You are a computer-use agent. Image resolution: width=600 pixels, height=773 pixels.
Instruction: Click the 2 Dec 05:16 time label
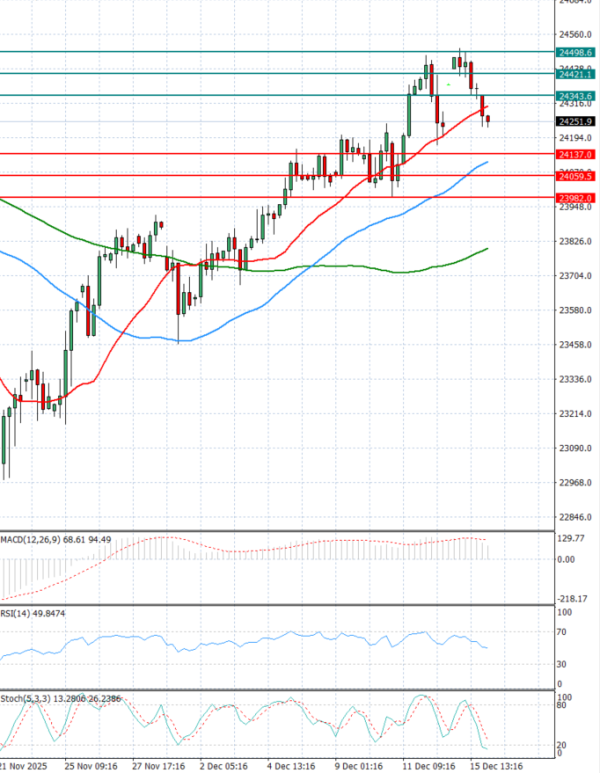(226, 765)
